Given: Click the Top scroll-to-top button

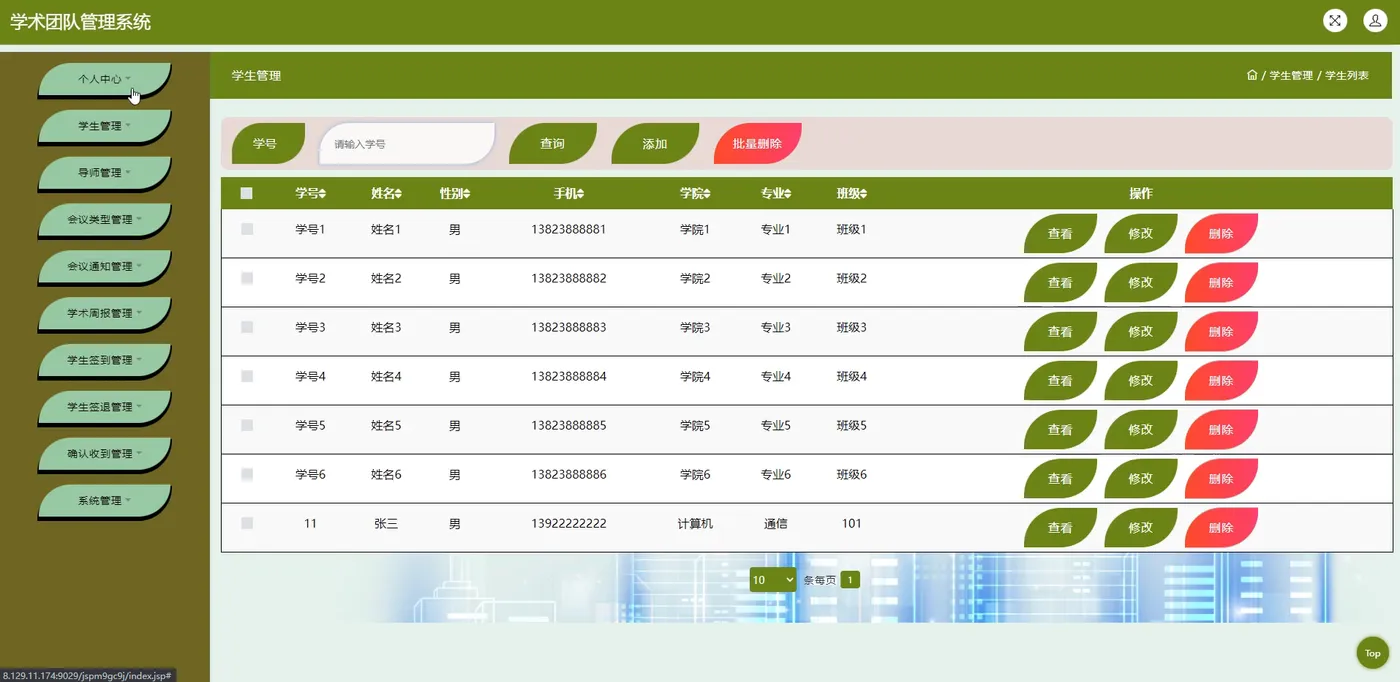Looking at the screenshot, I should click(x=1373, y=653).
